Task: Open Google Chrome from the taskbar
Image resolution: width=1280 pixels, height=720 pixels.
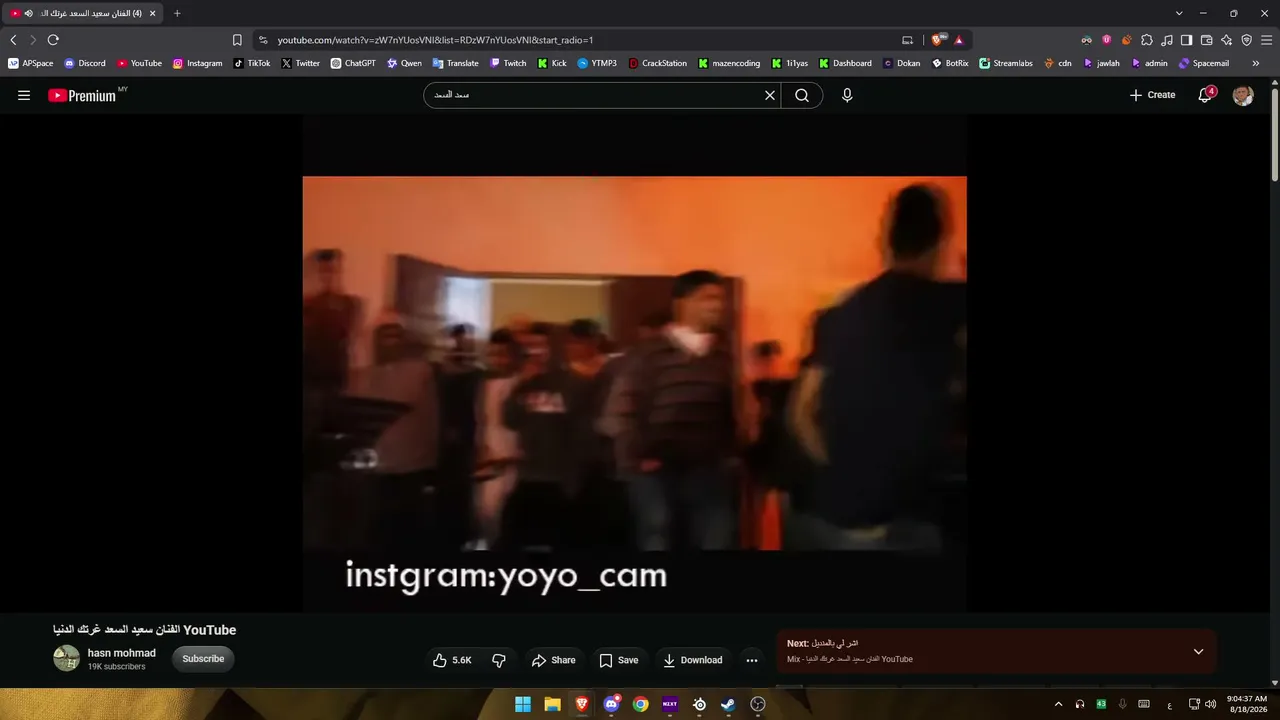Action: [x=641, y=704]
